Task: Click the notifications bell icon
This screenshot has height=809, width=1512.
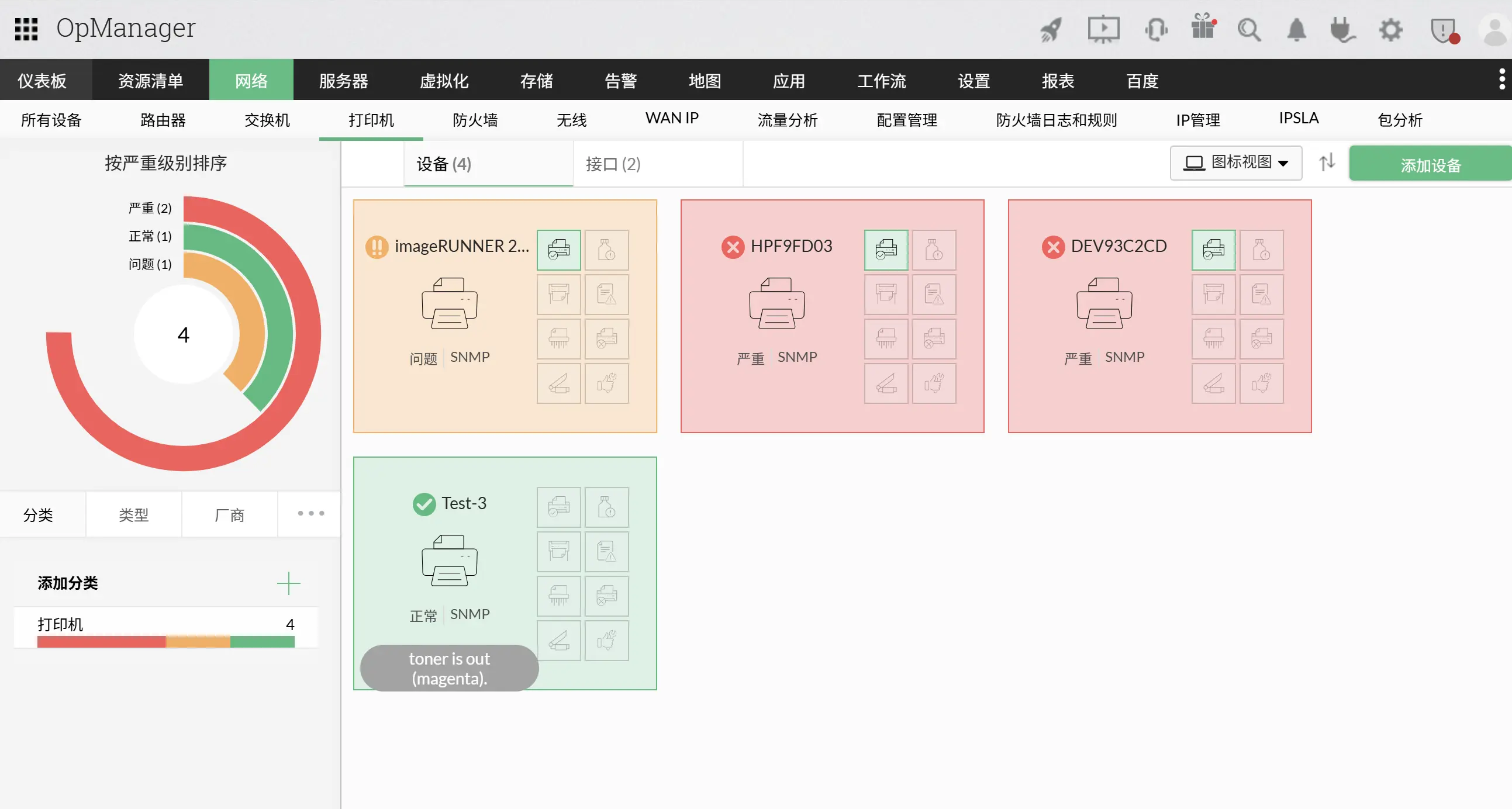Action: click(1297, 29)
